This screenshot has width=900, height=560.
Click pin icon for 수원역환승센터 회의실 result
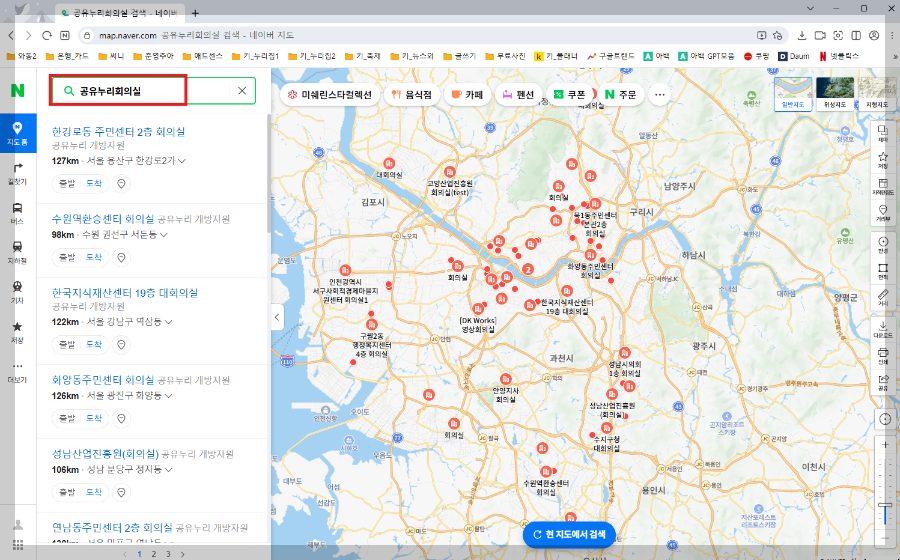(121, 258)
